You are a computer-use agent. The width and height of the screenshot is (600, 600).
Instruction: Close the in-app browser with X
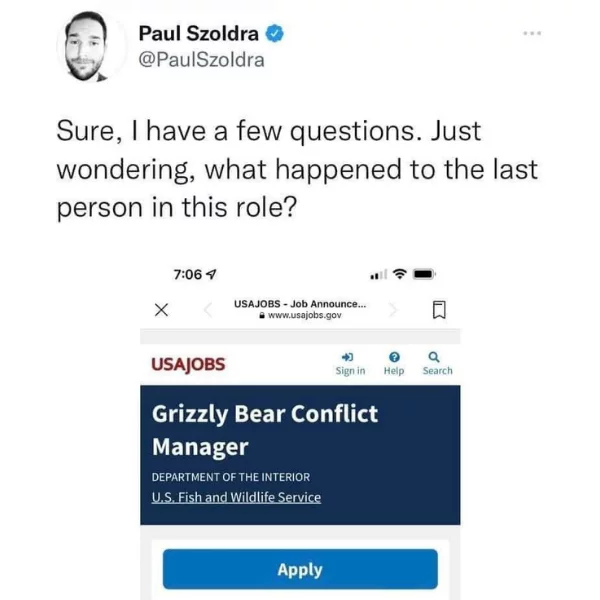tap(161, 310)
